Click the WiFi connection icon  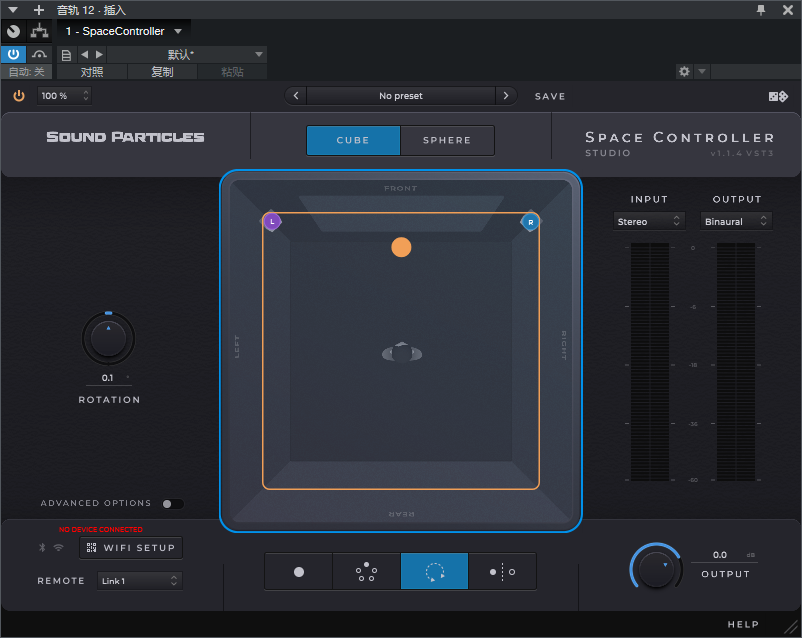tap(59, 547)
